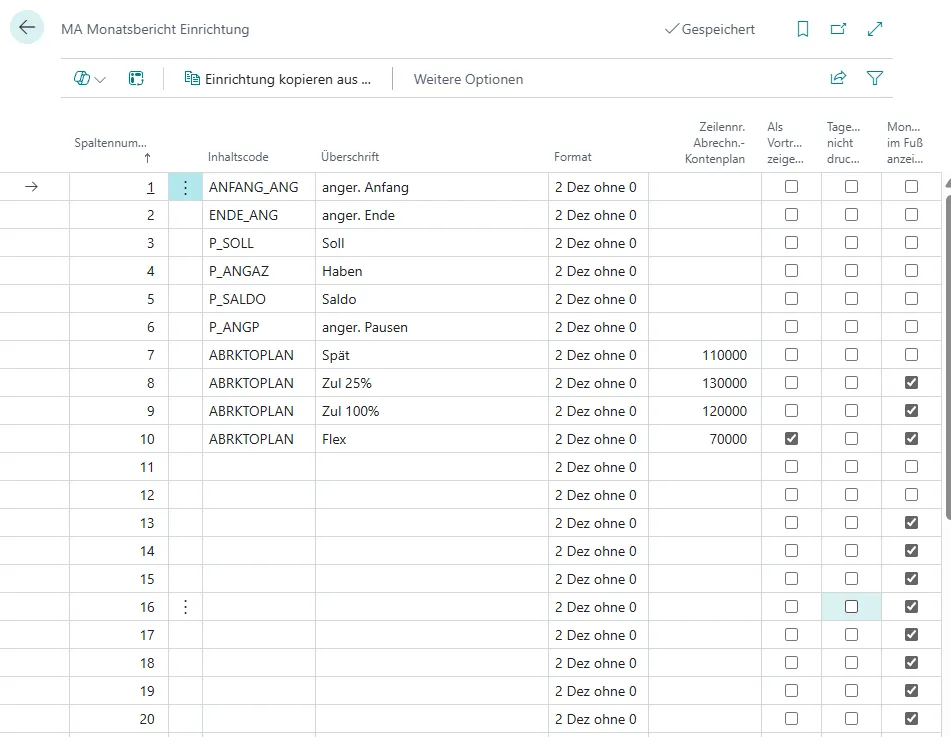Click the expand to full screen icon

click(875, 29)
